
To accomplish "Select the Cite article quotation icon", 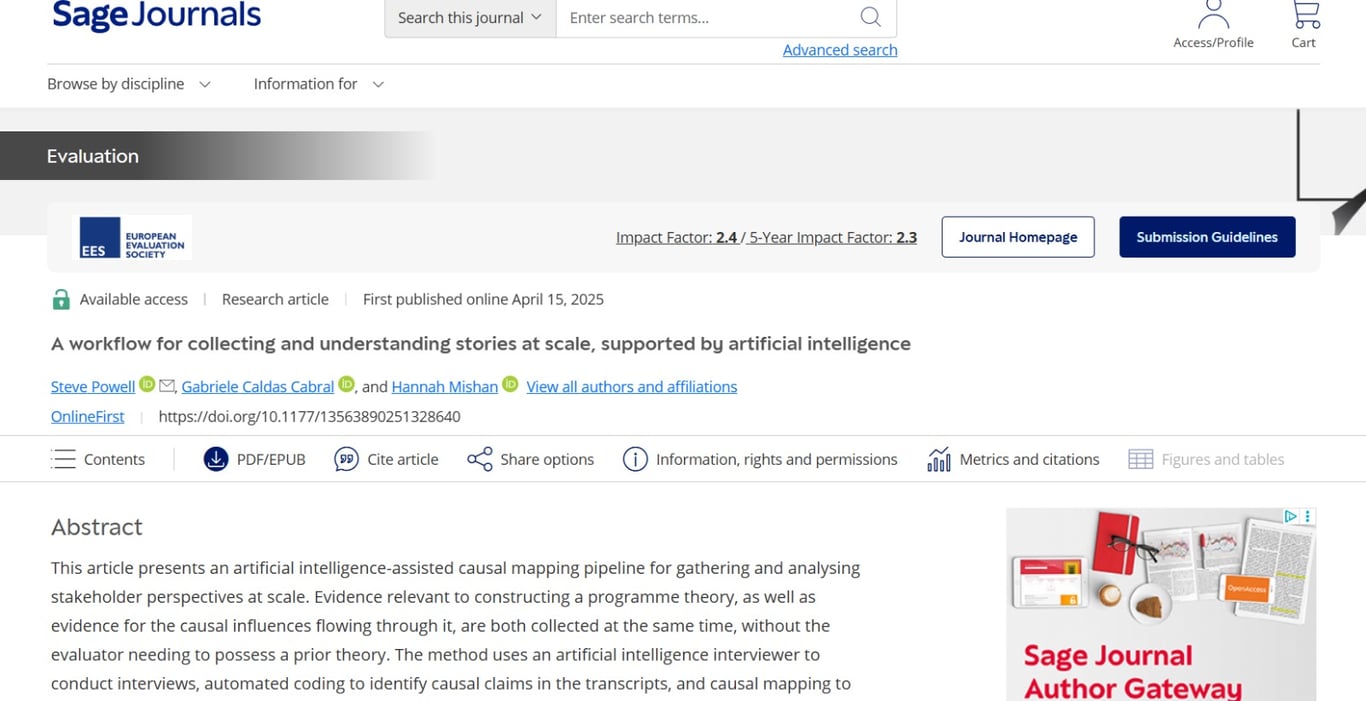I will click(346, 459).
